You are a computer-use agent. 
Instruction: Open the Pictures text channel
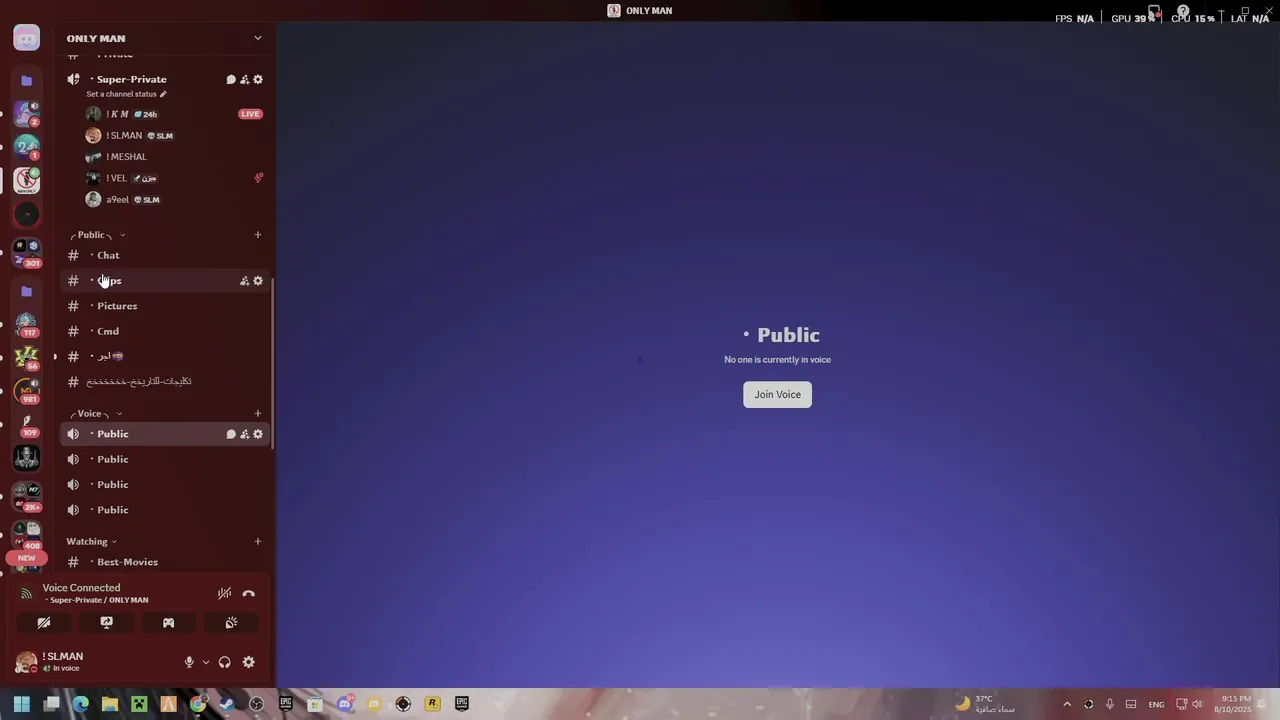[117, 306]
